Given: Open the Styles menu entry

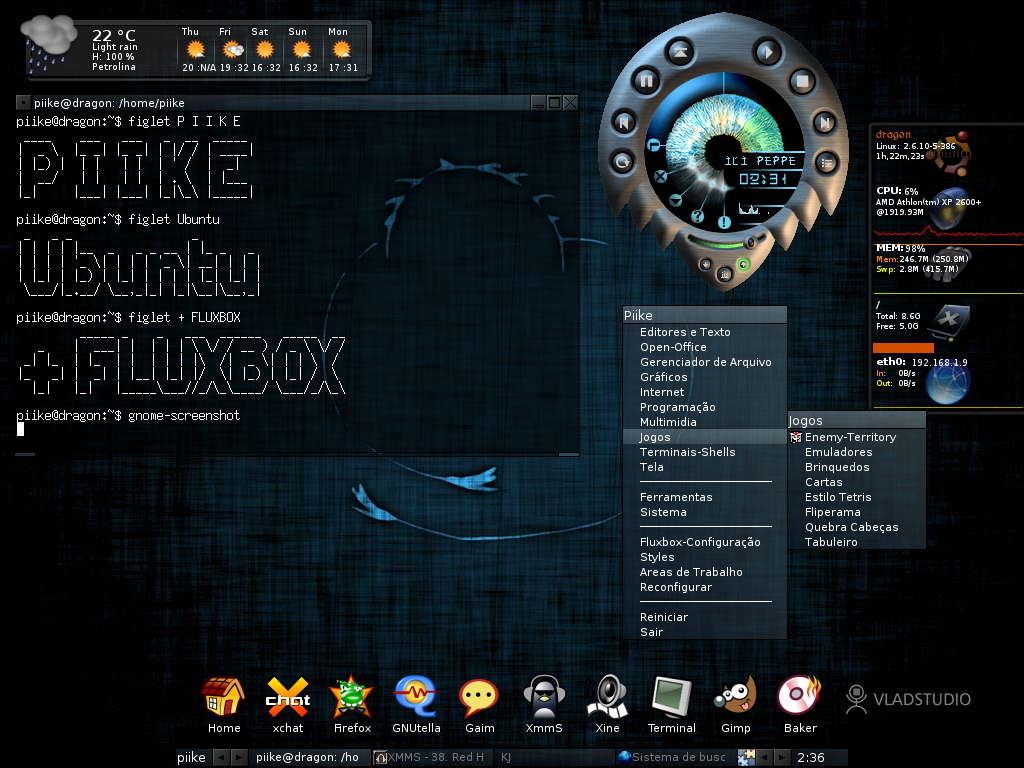Looking at the screenshot, I should pos(705,557).
